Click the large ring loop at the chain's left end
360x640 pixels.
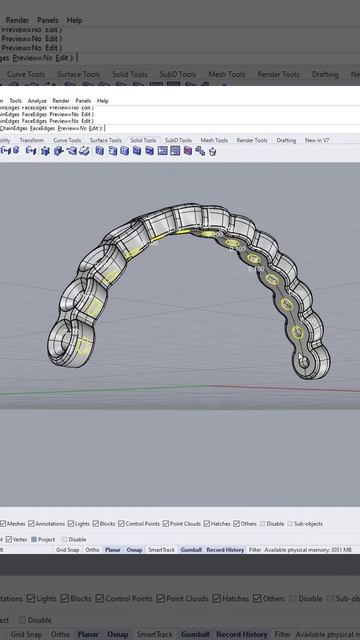66,342
